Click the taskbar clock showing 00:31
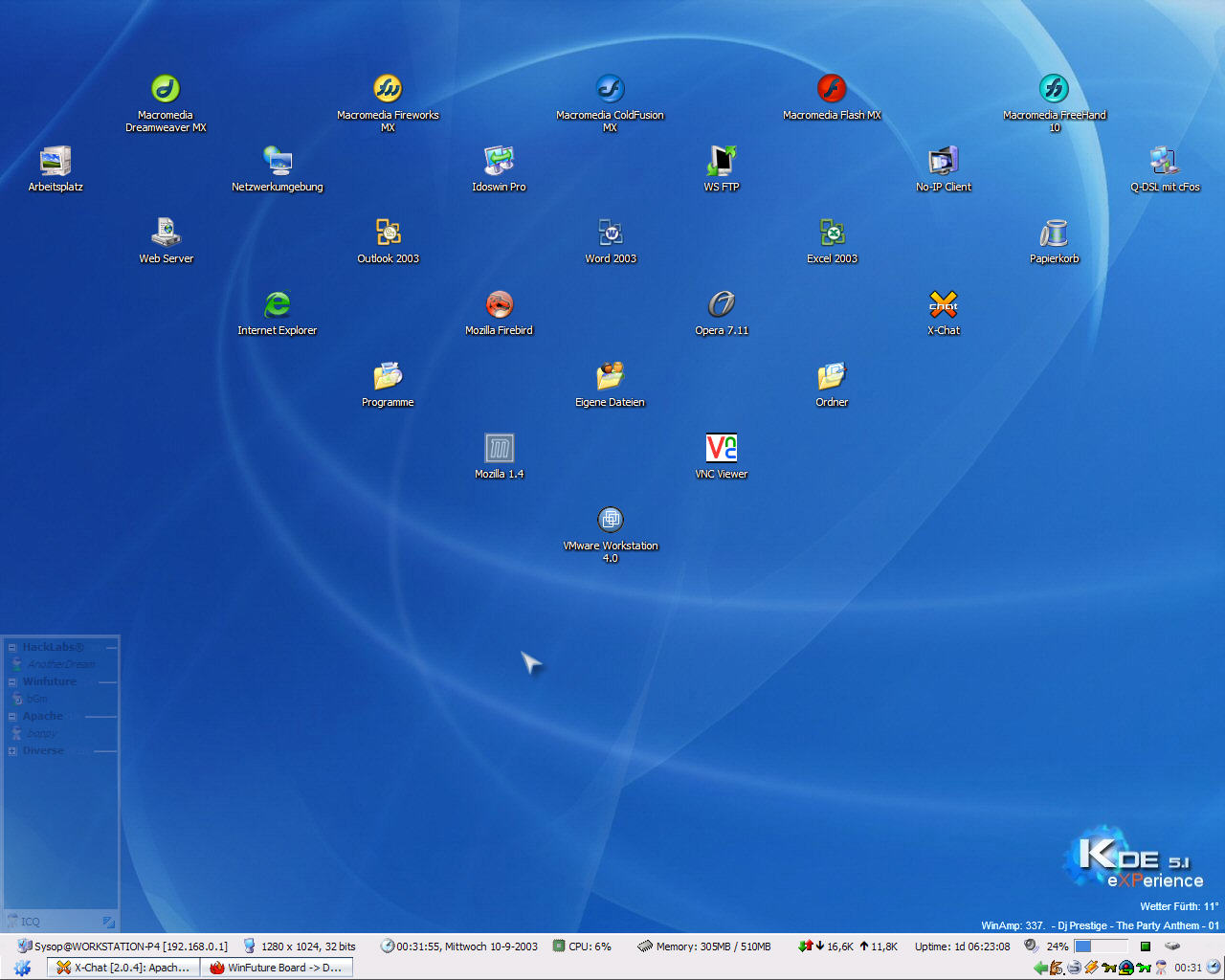The height and width of the screenshot is (980, 1225). [1188, 968]
